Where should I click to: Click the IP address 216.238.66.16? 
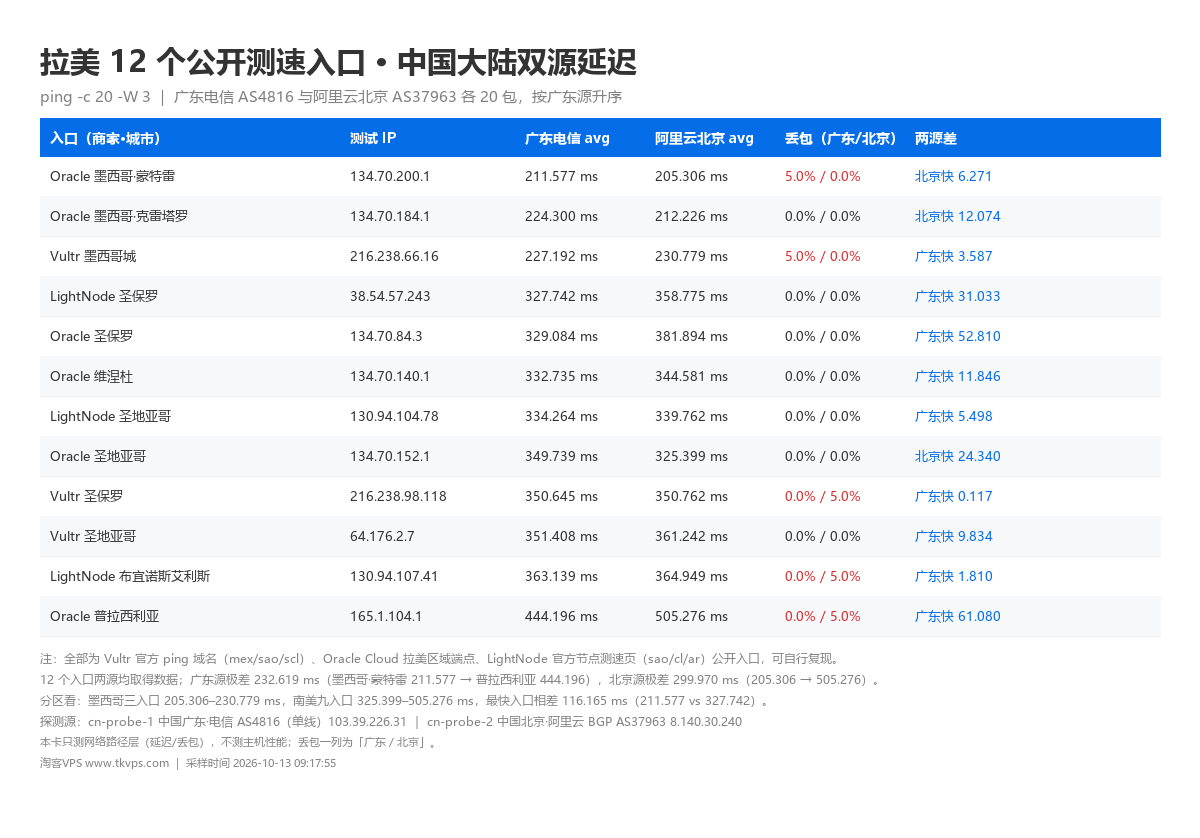[394, 256]
